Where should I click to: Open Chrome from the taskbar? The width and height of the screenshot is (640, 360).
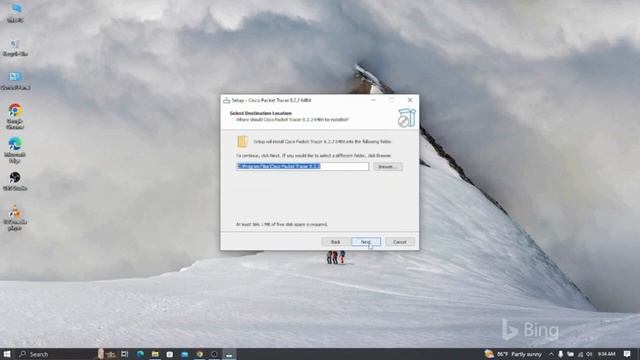pos(200,354)
